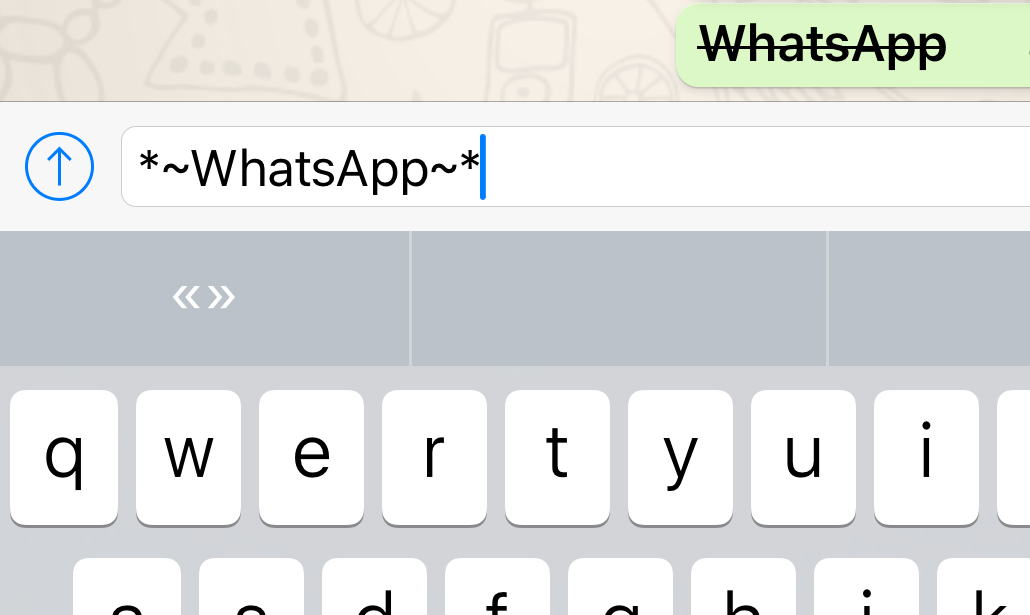Viewport: 1030px width, 615px height.
Task: Tap the r key on the keyboard
Action: [434, 458]
